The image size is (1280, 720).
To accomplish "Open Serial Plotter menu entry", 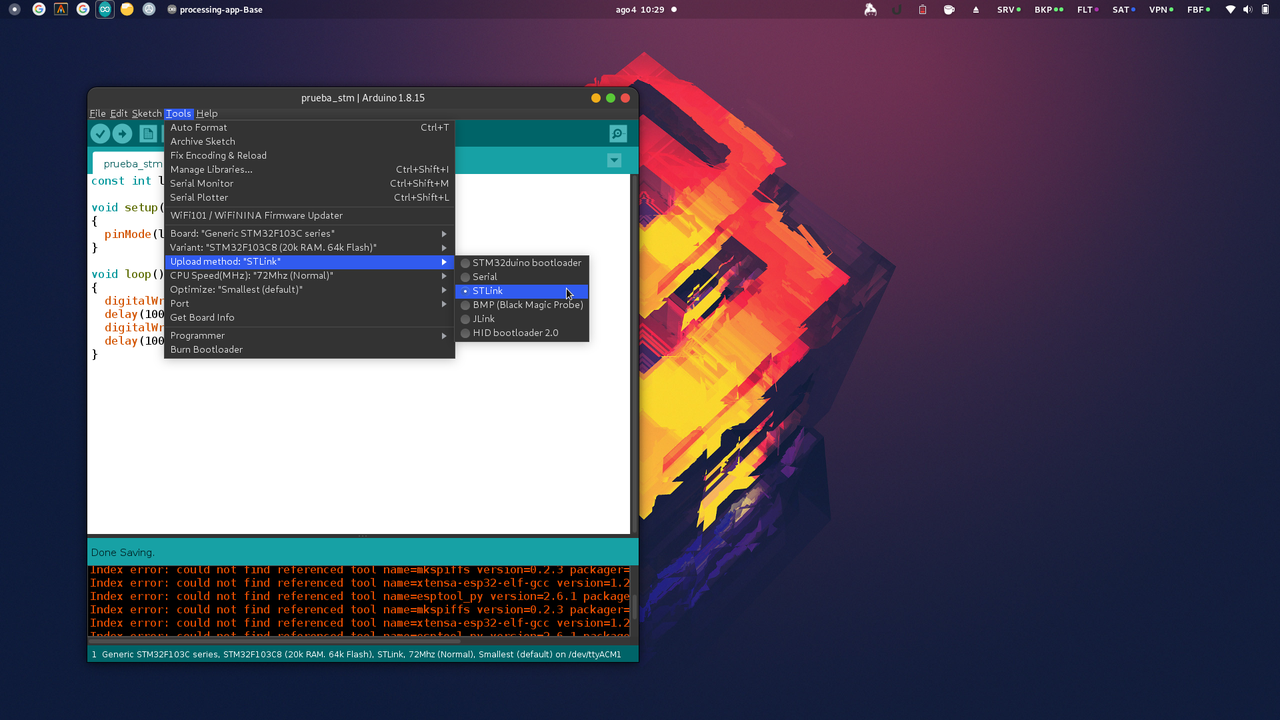I will [x=309, y=198].
